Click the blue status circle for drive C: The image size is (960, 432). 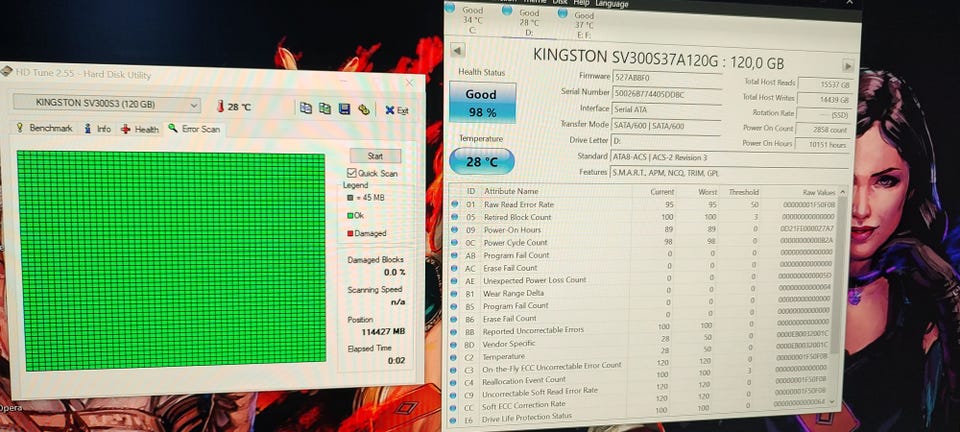[450, 8]
